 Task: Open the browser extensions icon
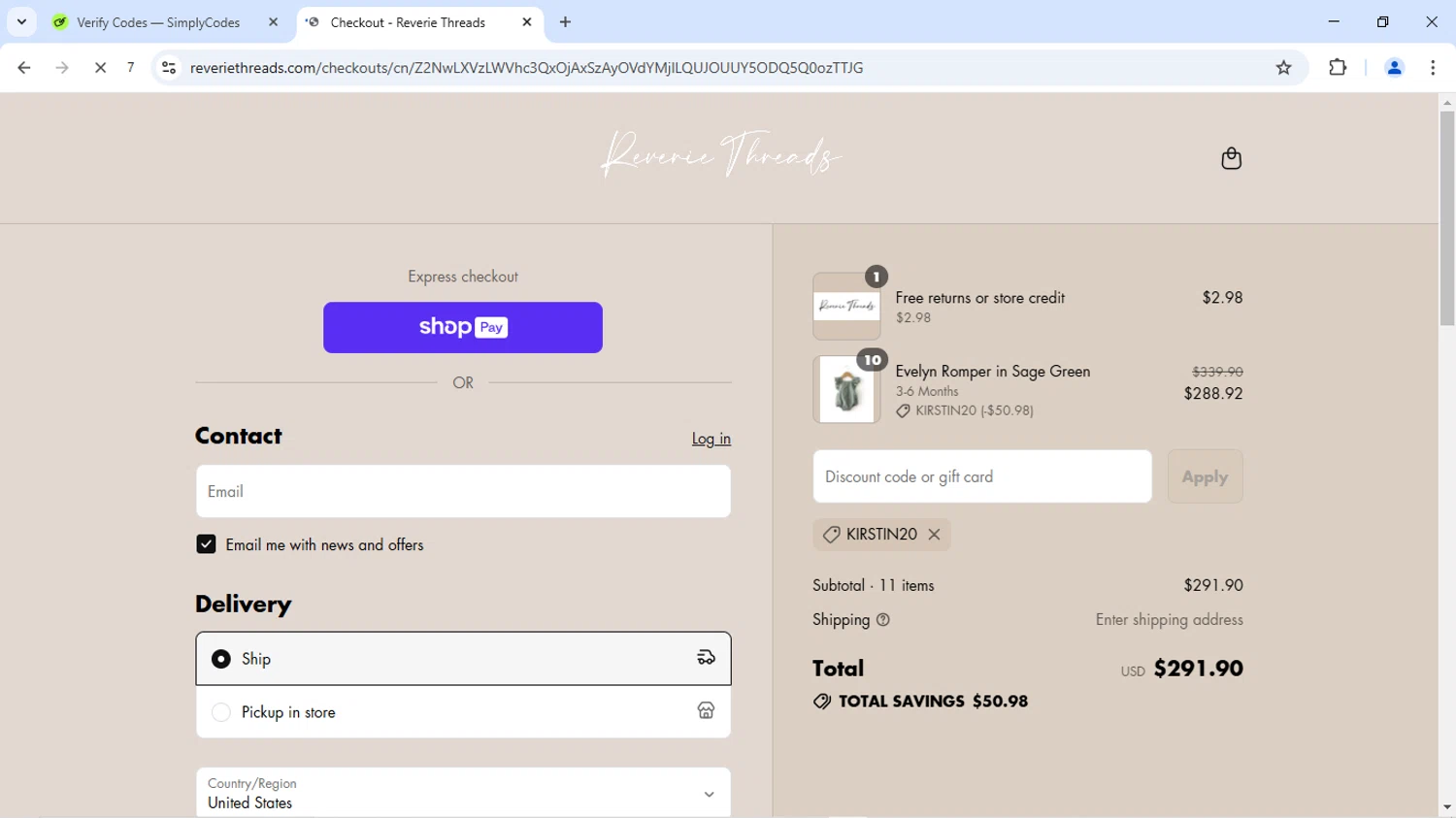tap(1338, 68)
